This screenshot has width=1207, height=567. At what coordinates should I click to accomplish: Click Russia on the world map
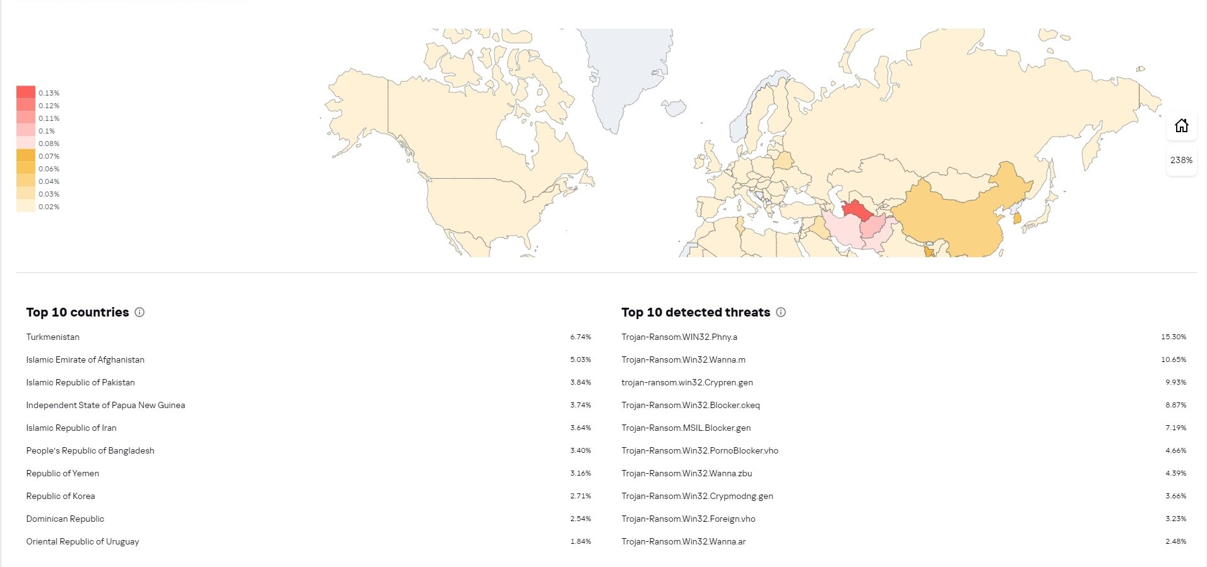(950, 120)
